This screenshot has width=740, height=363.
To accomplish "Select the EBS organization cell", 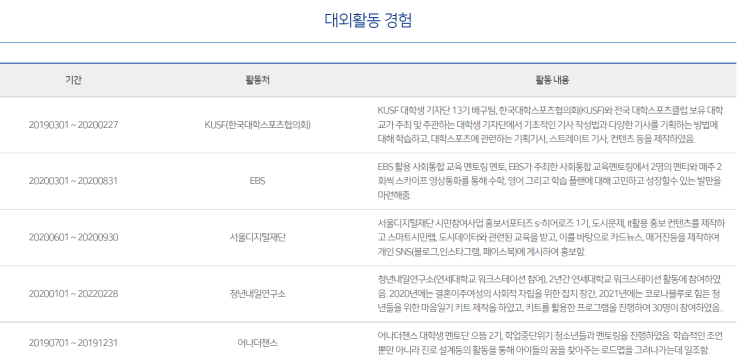I will [257, 181].
